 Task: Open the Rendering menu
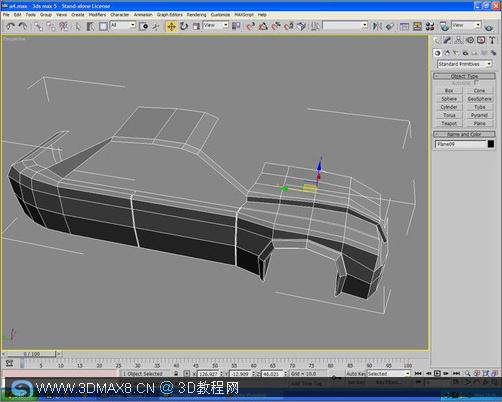(x=196, y=15)
